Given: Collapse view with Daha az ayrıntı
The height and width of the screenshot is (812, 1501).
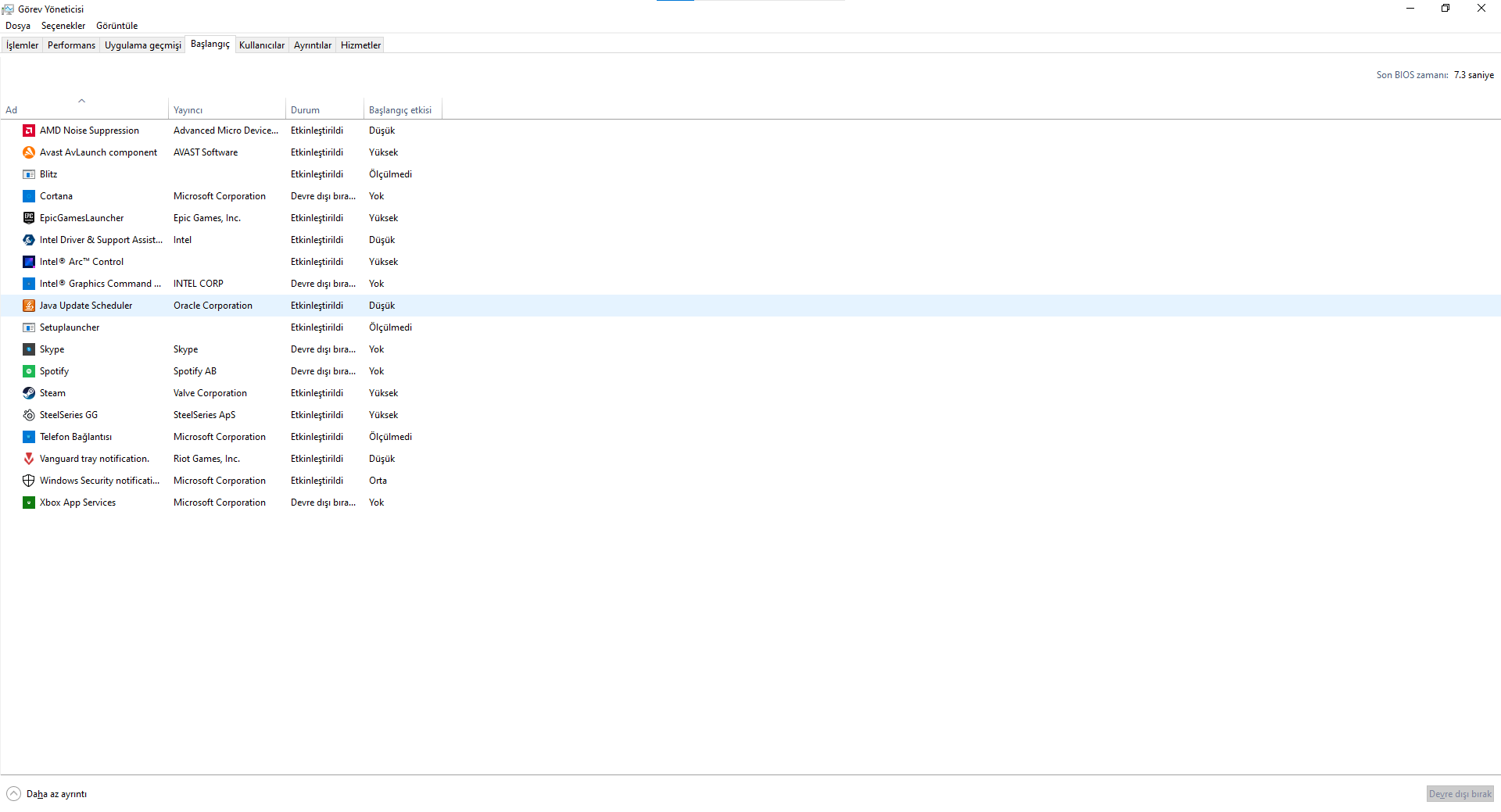Looking at the screenshot, I should [x=47, y=794].
